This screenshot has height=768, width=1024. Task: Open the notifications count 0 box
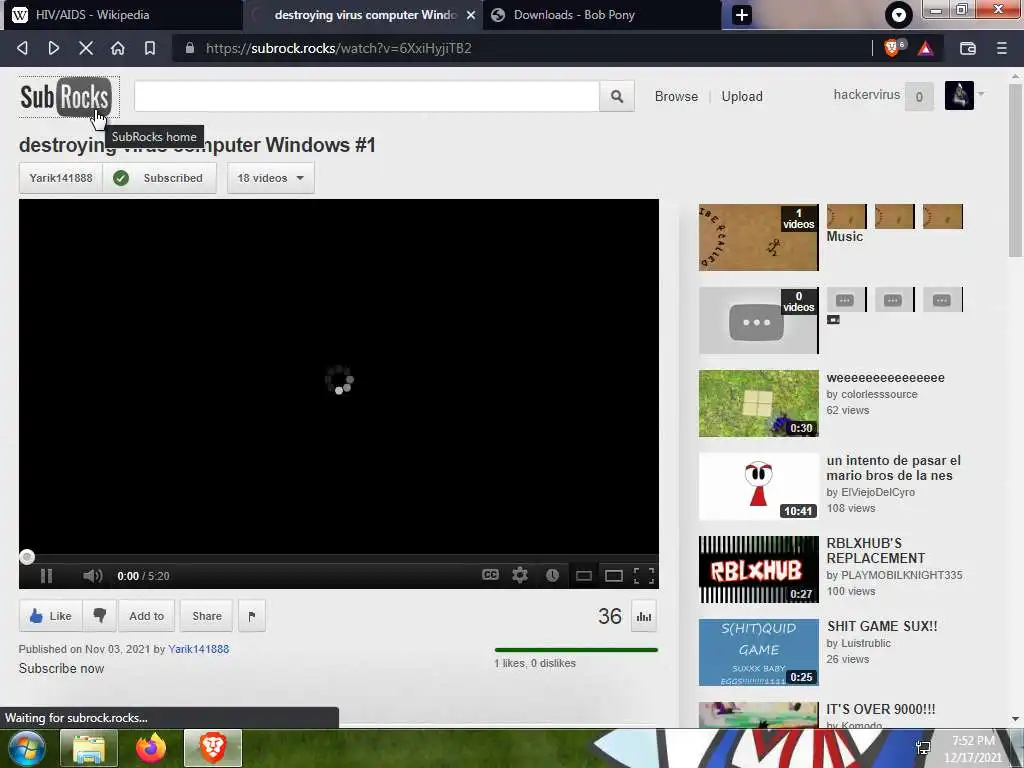[x=919, y=97]
